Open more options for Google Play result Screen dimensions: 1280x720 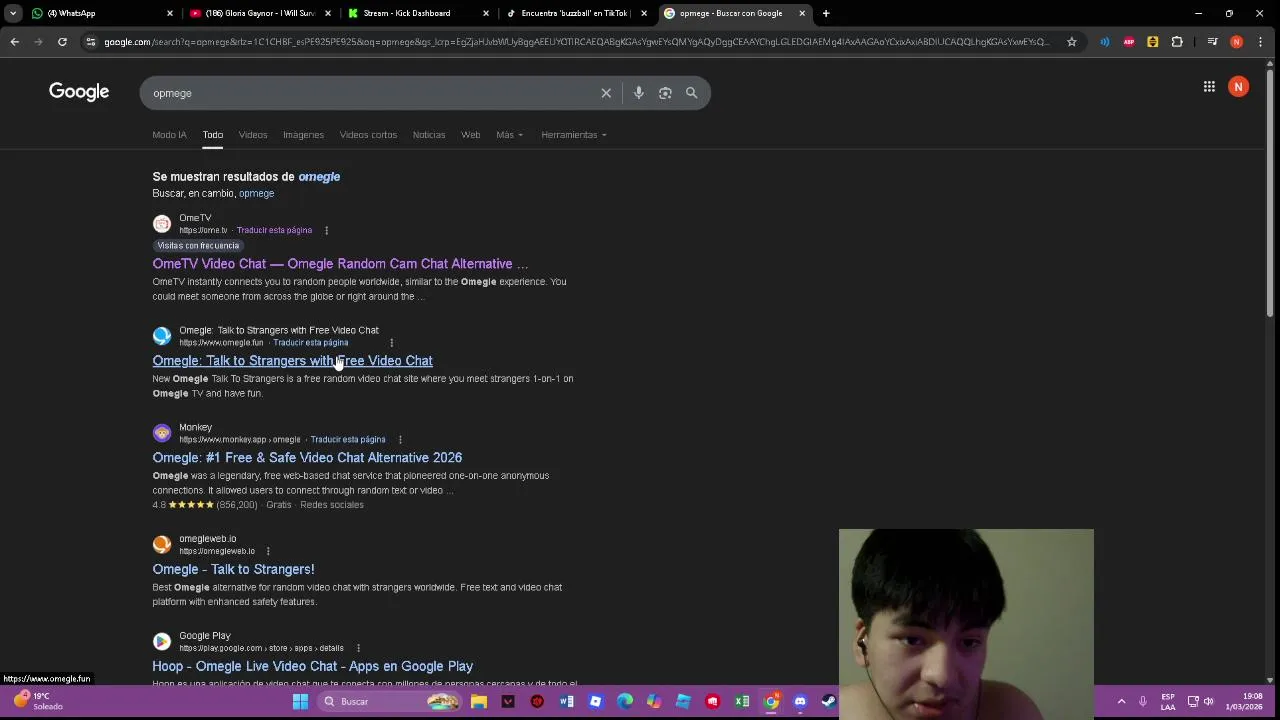pos(358,648)
